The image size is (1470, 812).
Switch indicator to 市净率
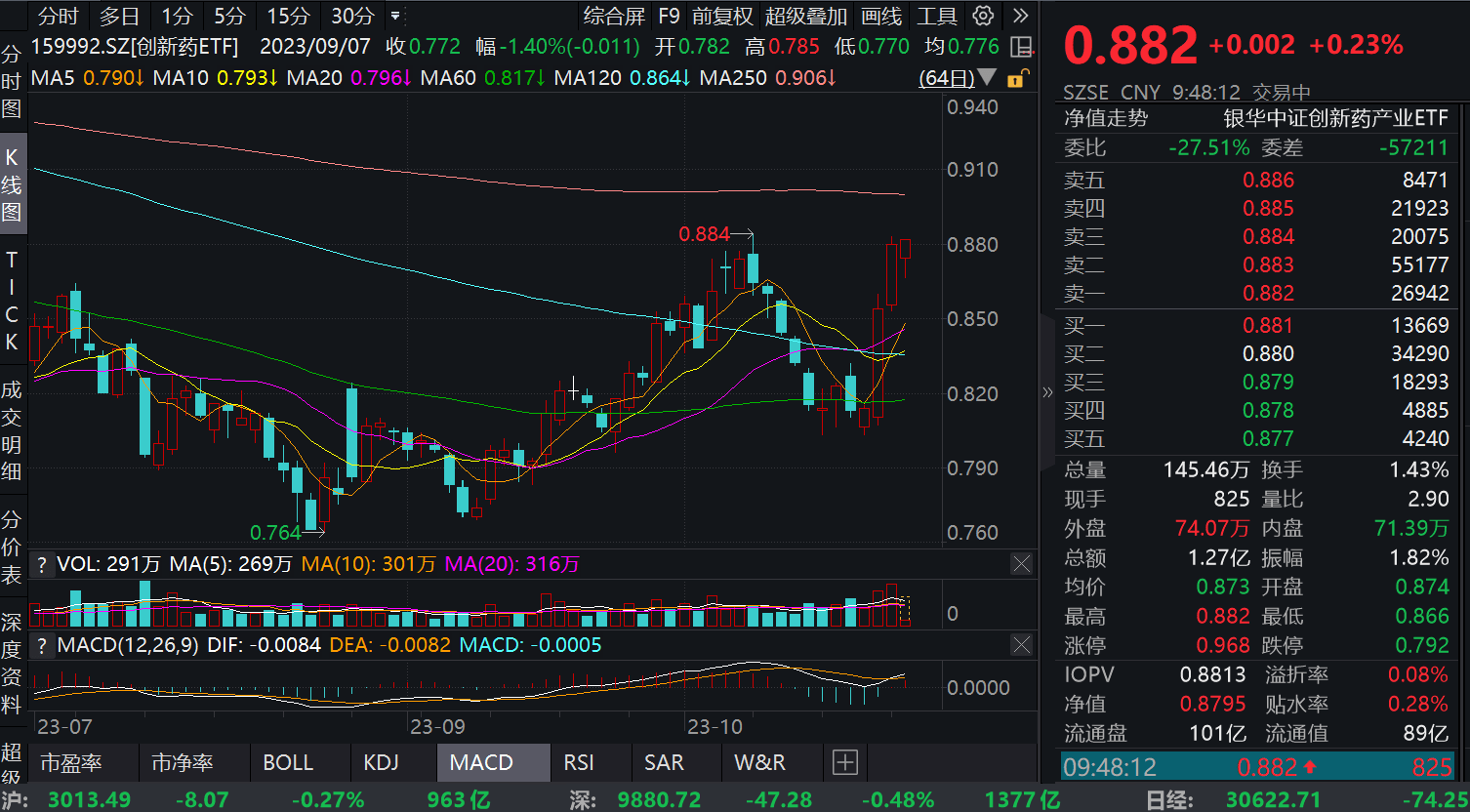point(183,763)
